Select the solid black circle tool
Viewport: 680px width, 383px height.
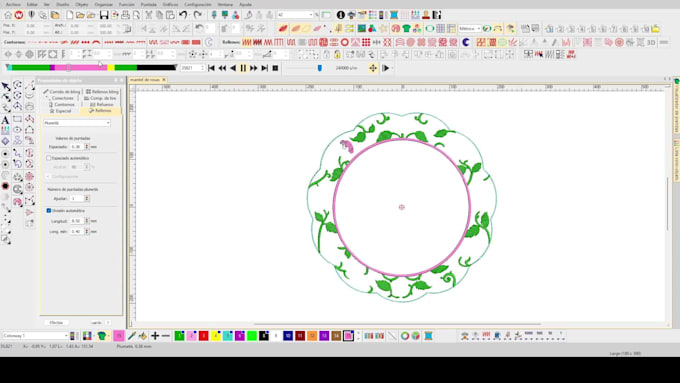pos(5,186)
